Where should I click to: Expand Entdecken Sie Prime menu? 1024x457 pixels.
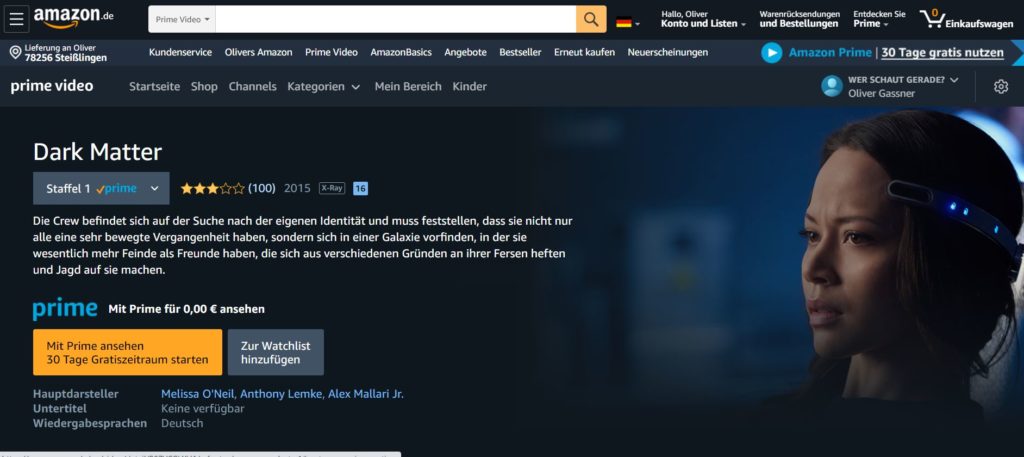(x=879, y=19)
